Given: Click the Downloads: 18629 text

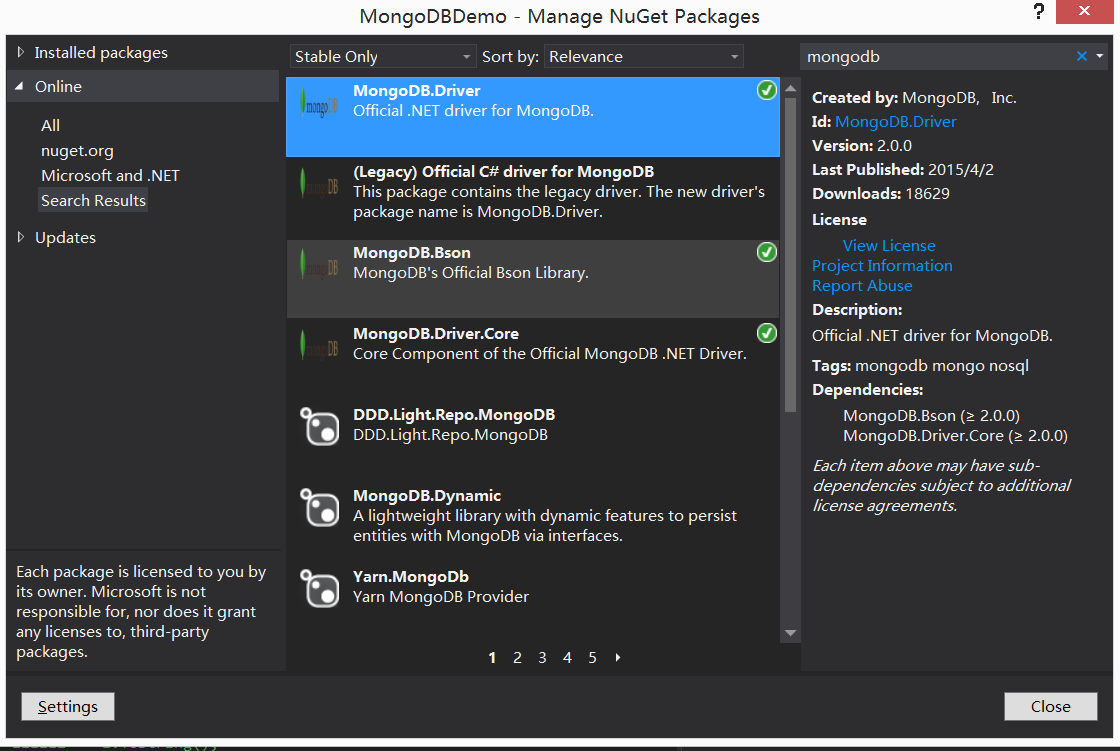Looking at the screenshot, I should [881, 194].
